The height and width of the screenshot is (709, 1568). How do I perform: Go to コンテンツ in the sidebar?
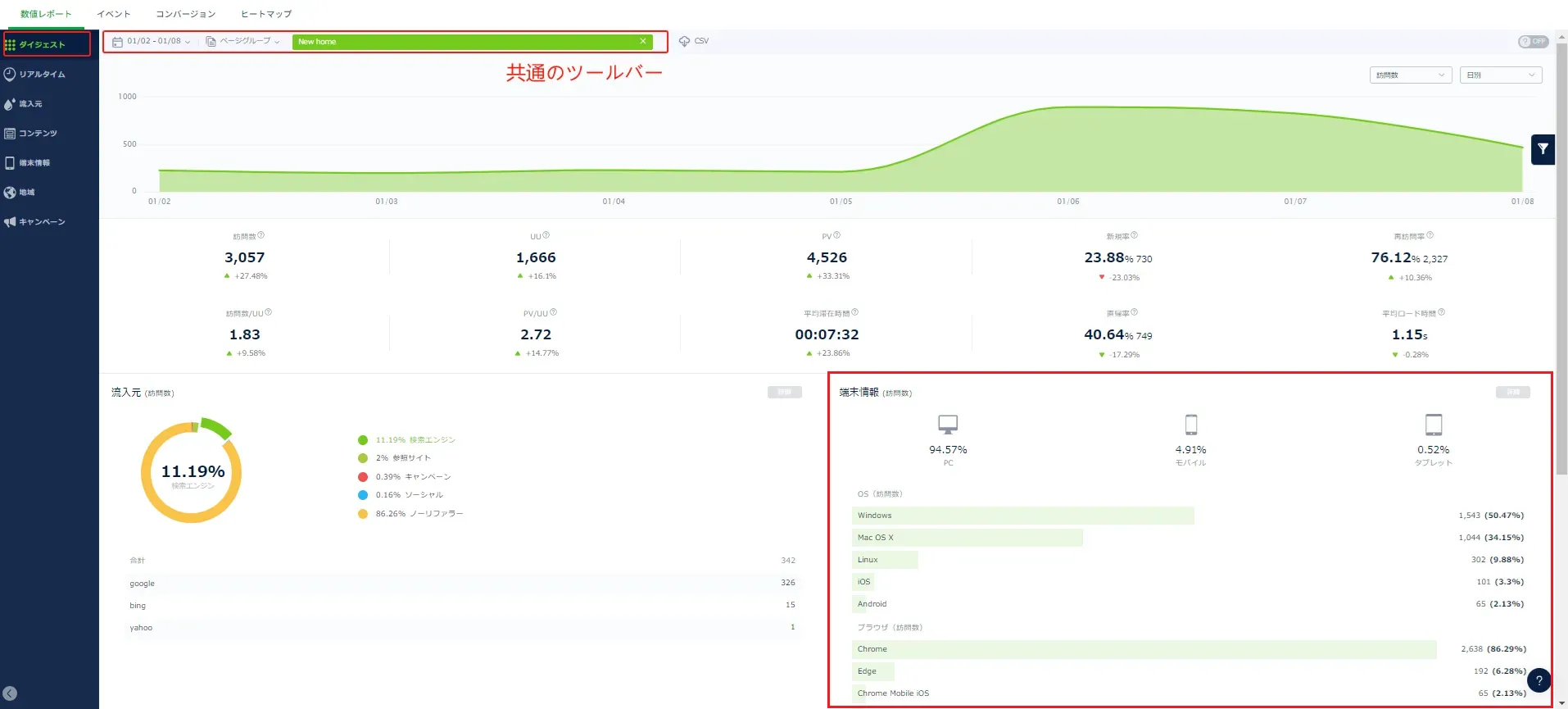coord(38,134)
